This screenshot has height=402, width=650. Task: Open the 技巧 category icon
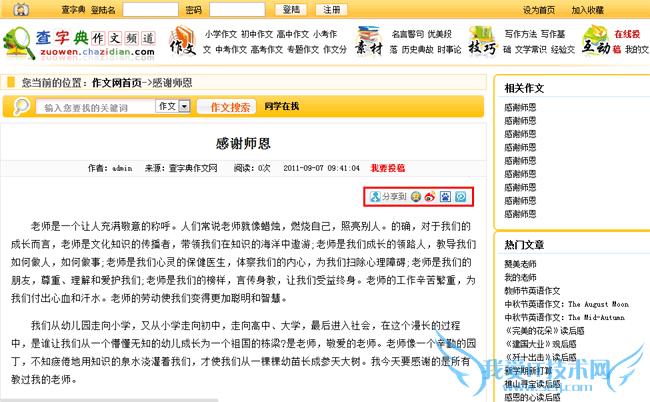[482, 41]
